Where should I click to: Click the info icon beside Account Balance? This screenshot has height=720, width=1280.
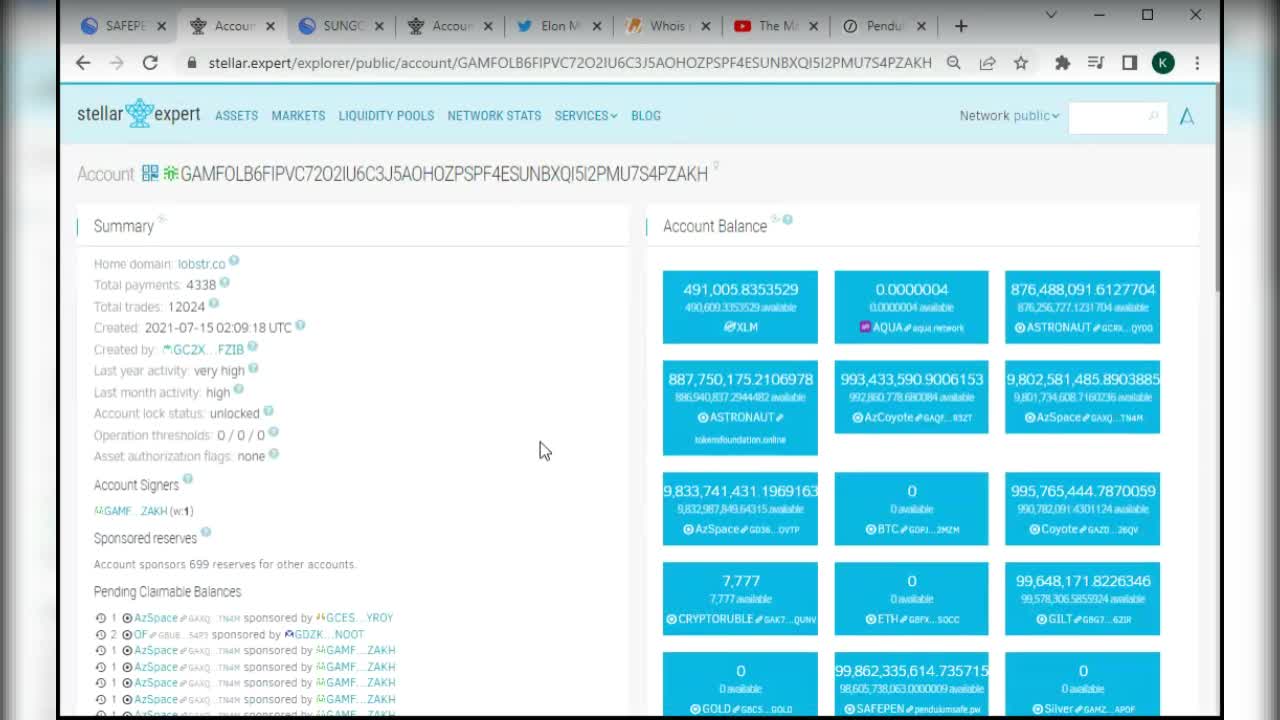[788, 219]
